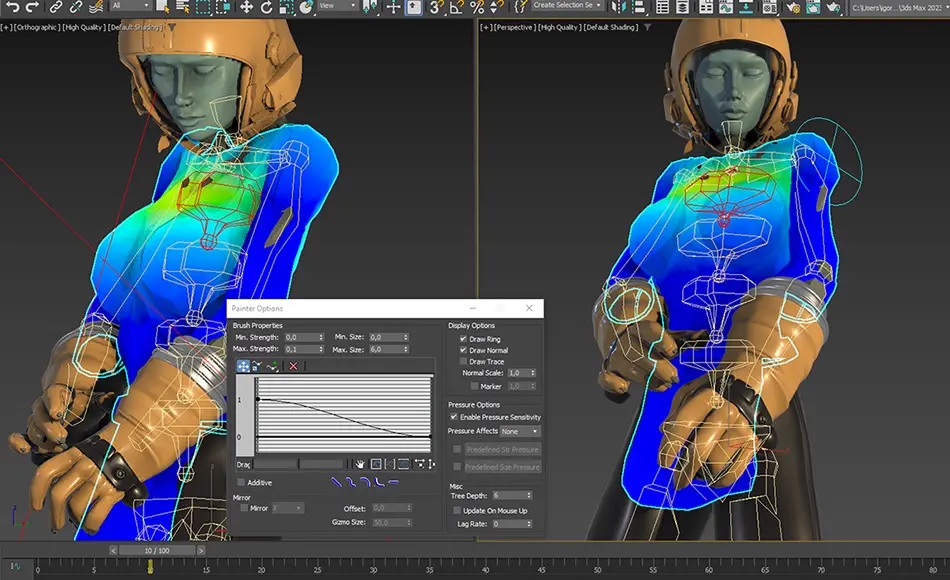Choose the Rectangular Selection Region icon
Viewport: 950px width, 580px height.
click(203, 7)
